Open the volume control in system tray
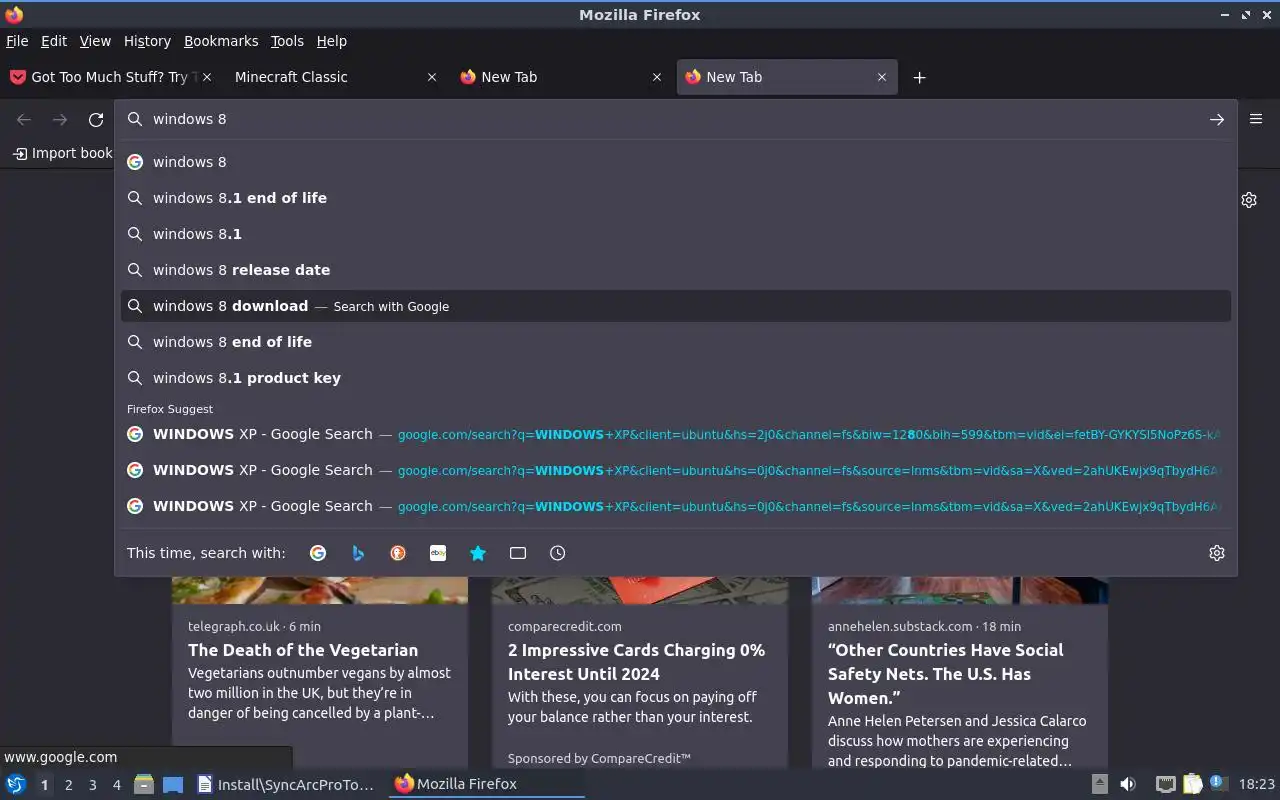This screenshot has height=800, width=1280. click(x=1128, y=784)
